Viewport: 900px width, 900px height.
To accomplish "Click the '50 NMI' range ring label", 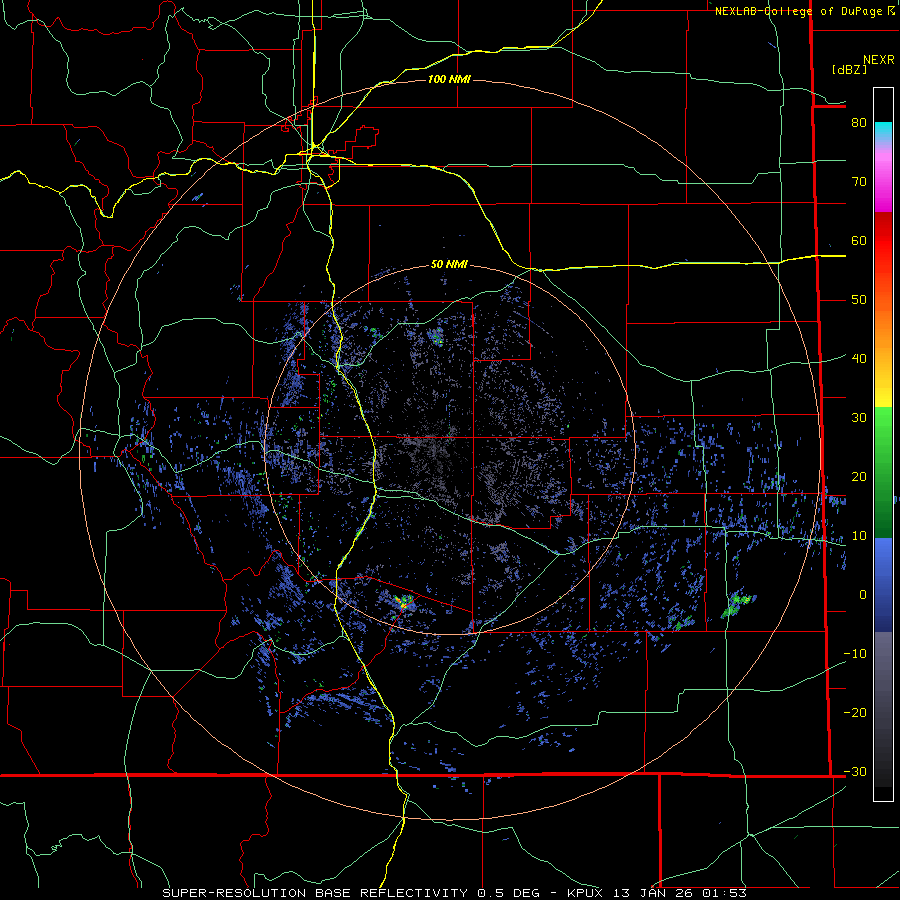I will coord(449,264).
